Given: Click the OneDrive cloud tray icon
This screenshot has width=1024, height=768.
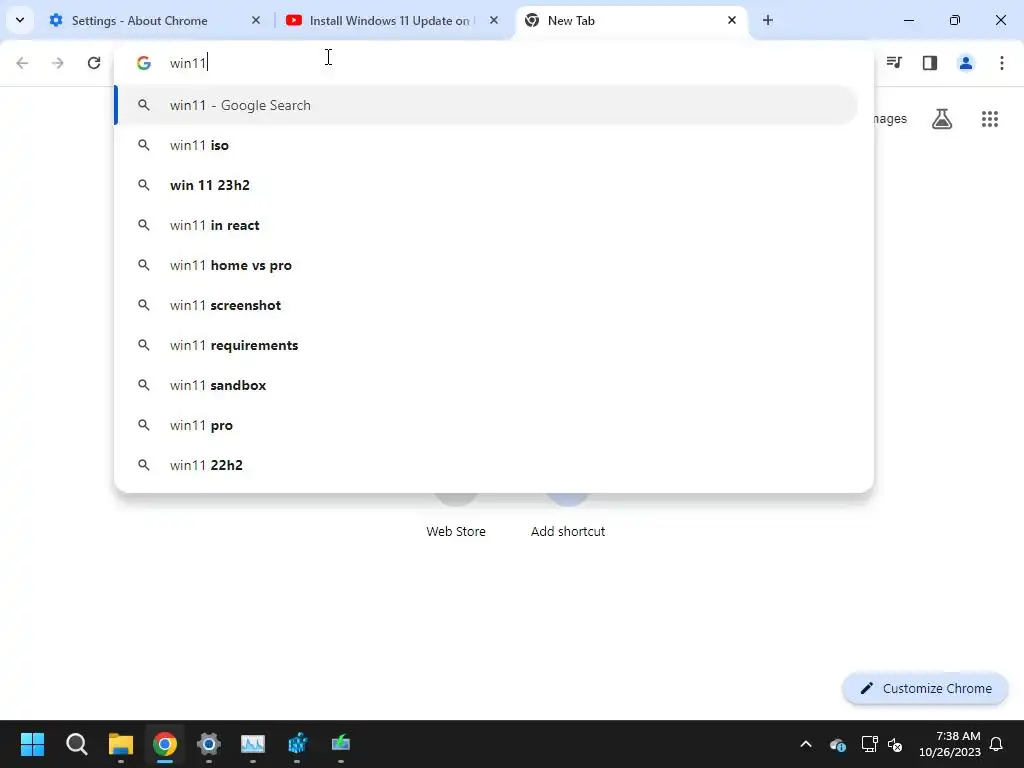Looking at the screenshot, I should (838, 744).
